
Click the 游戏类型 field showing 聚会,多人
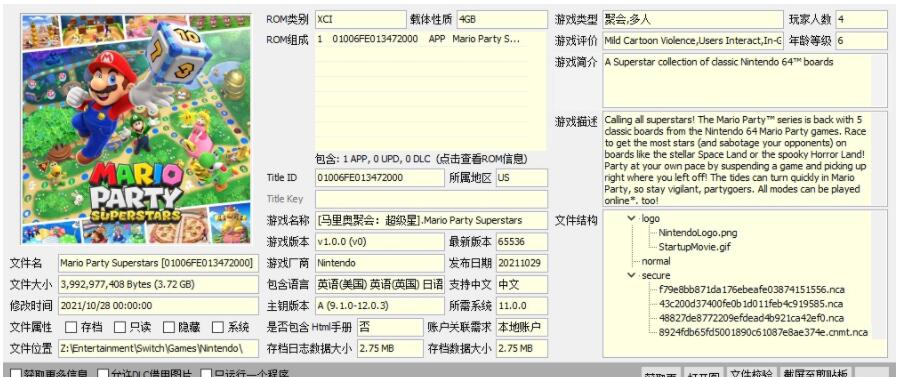[693, 20]
